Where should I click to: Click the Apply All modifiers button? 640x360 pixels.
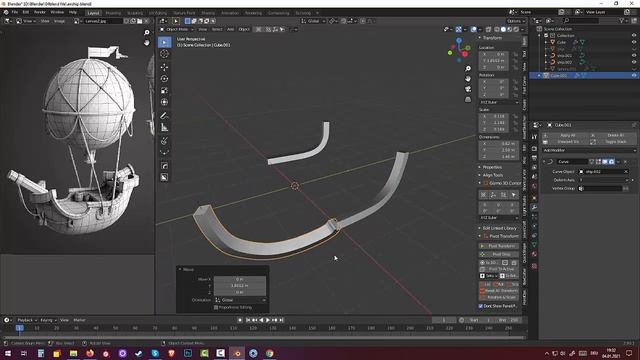coord(564,135)
